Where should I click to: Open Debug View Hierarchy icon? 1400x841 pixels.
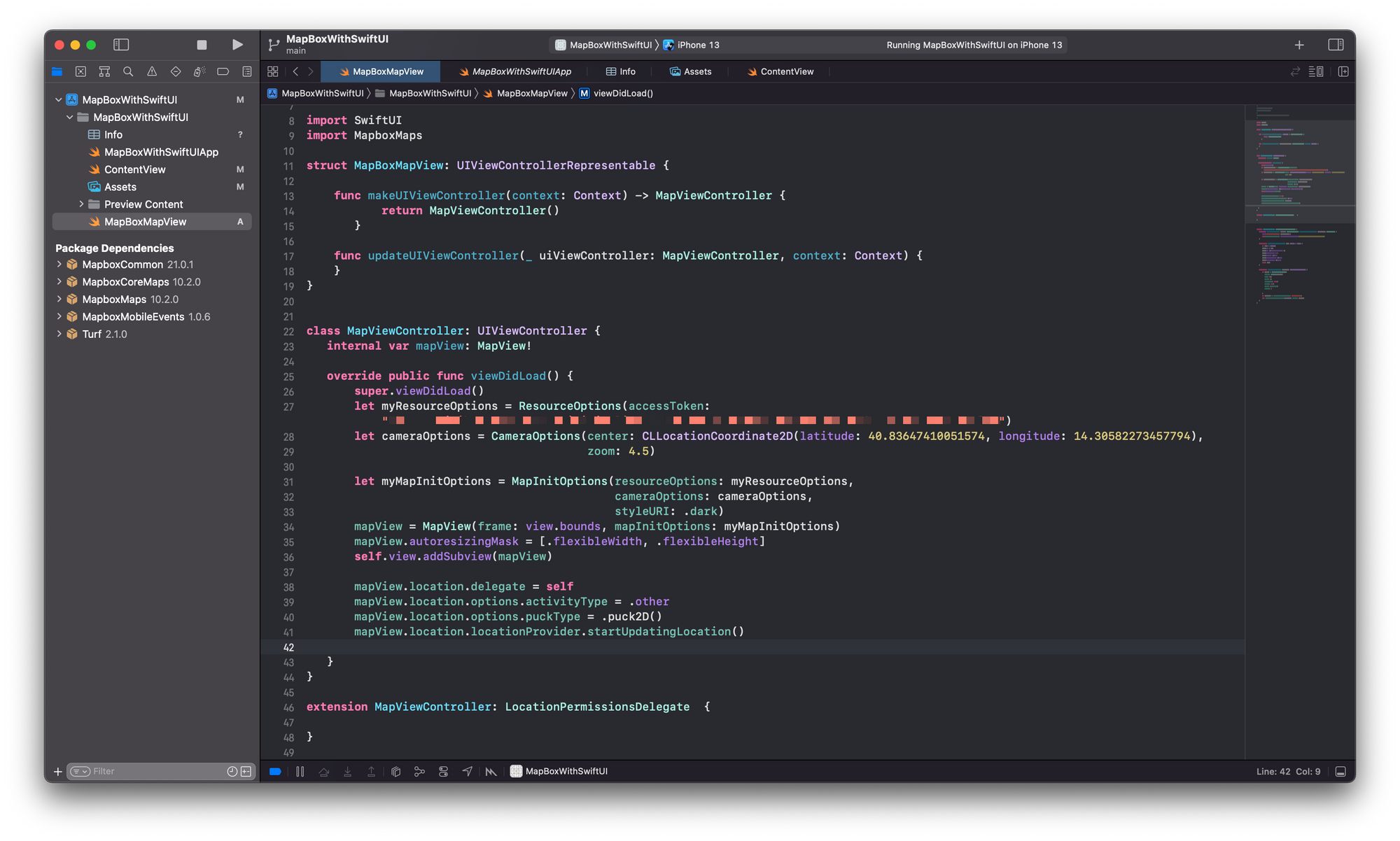[x=395, y=771]
